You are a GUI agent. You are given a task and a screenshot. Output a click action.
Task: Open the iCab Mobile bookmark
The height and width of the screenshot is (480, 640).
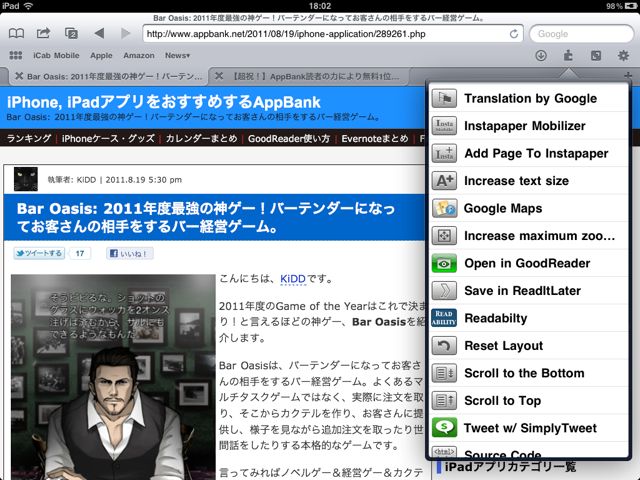56,55
